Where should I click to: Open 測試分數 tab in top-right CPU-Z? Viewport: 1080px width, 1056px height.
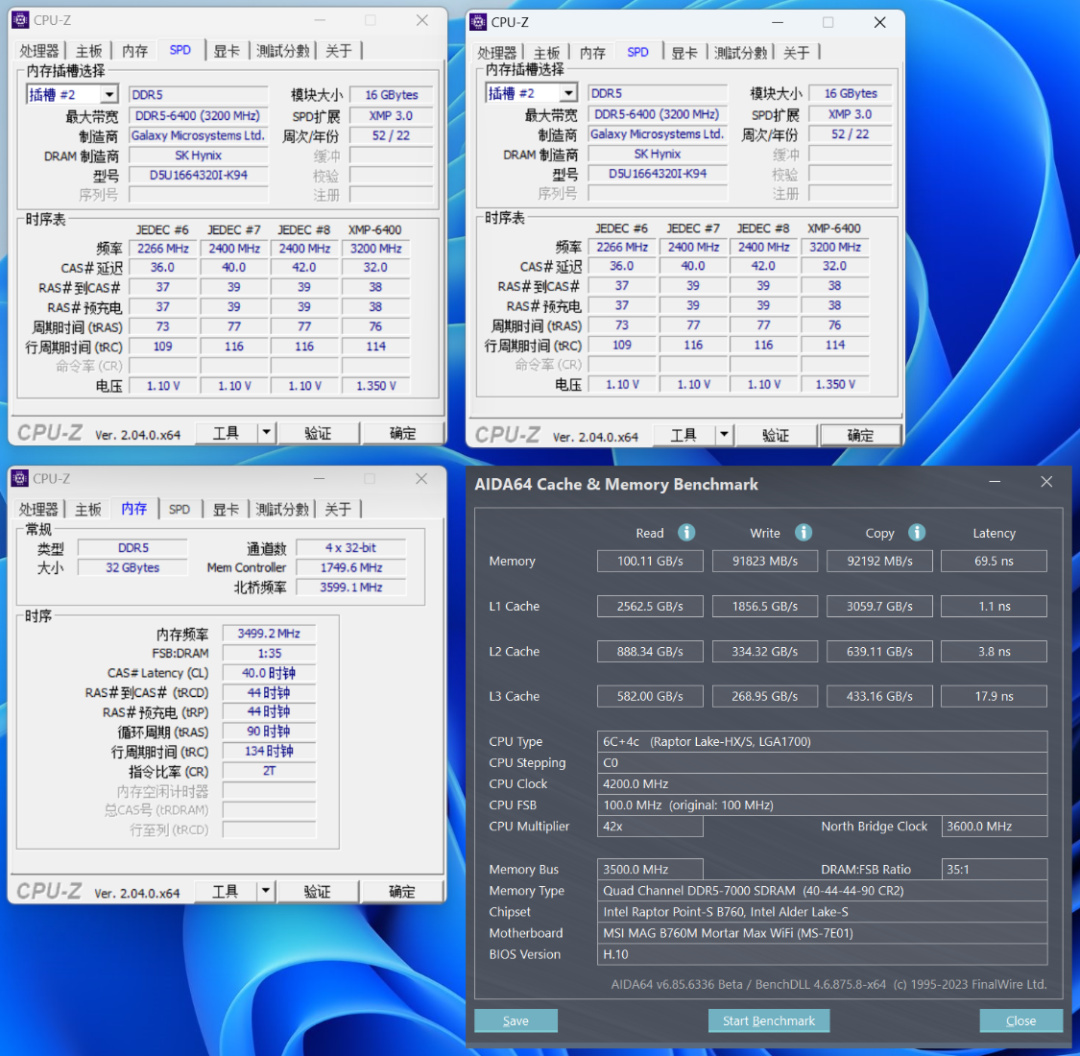(740, 53)
